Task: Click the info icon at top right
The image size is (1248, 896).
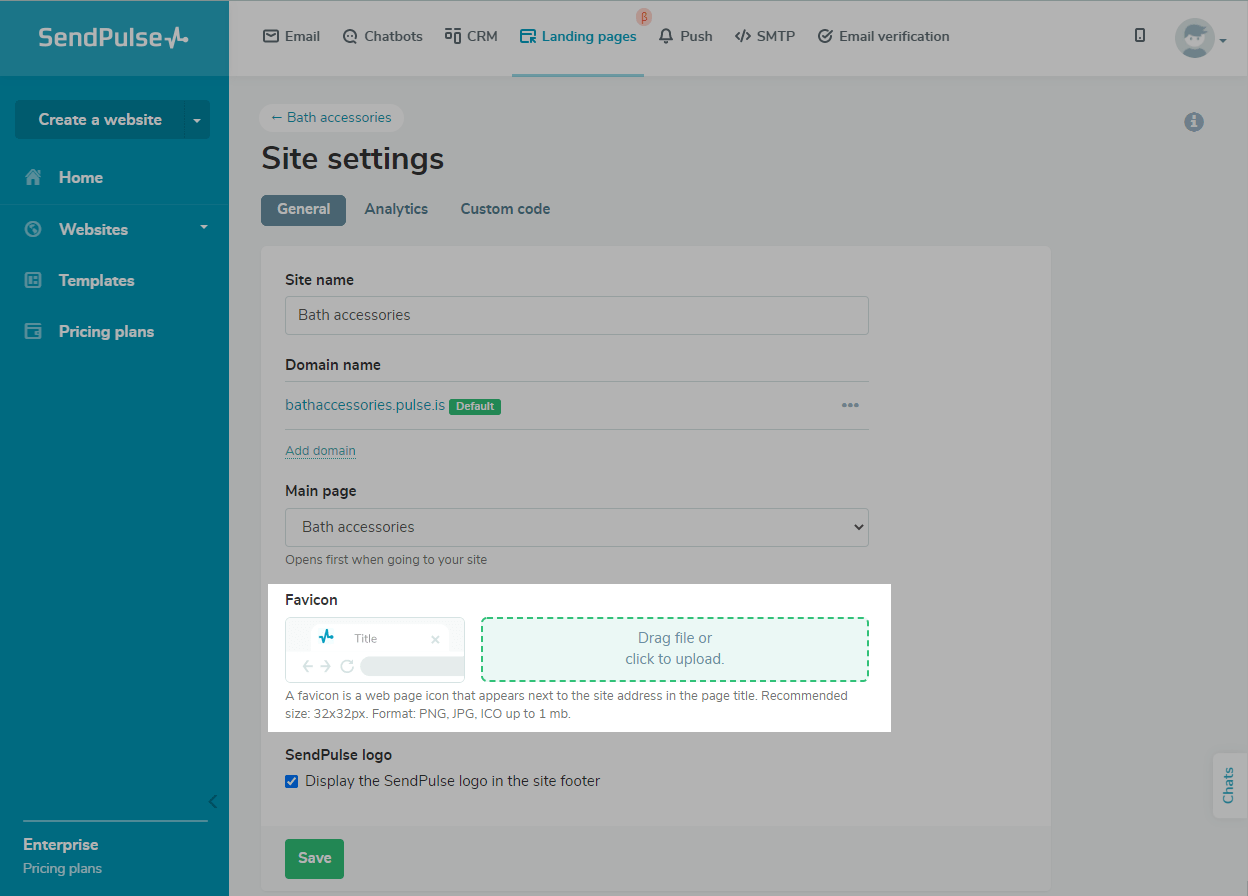Action: [x=1194, y=122]
